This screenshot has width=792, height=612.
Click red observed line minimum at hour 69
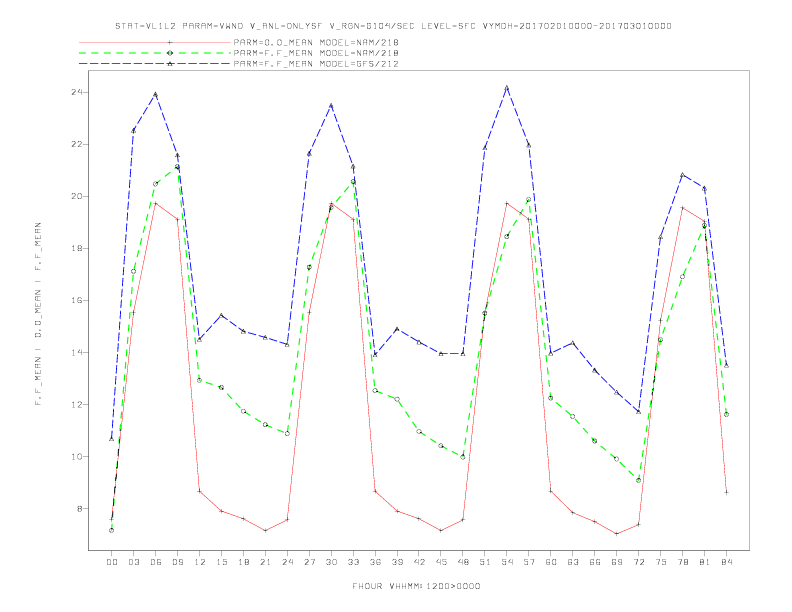[x=616, y=534]
